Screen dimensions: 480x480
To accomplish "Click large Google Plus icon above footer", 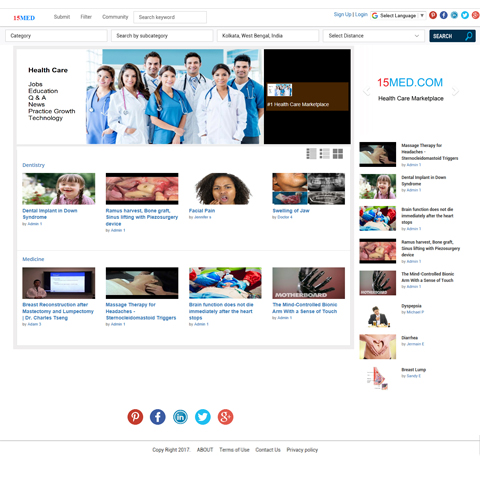I will [225, 417].
